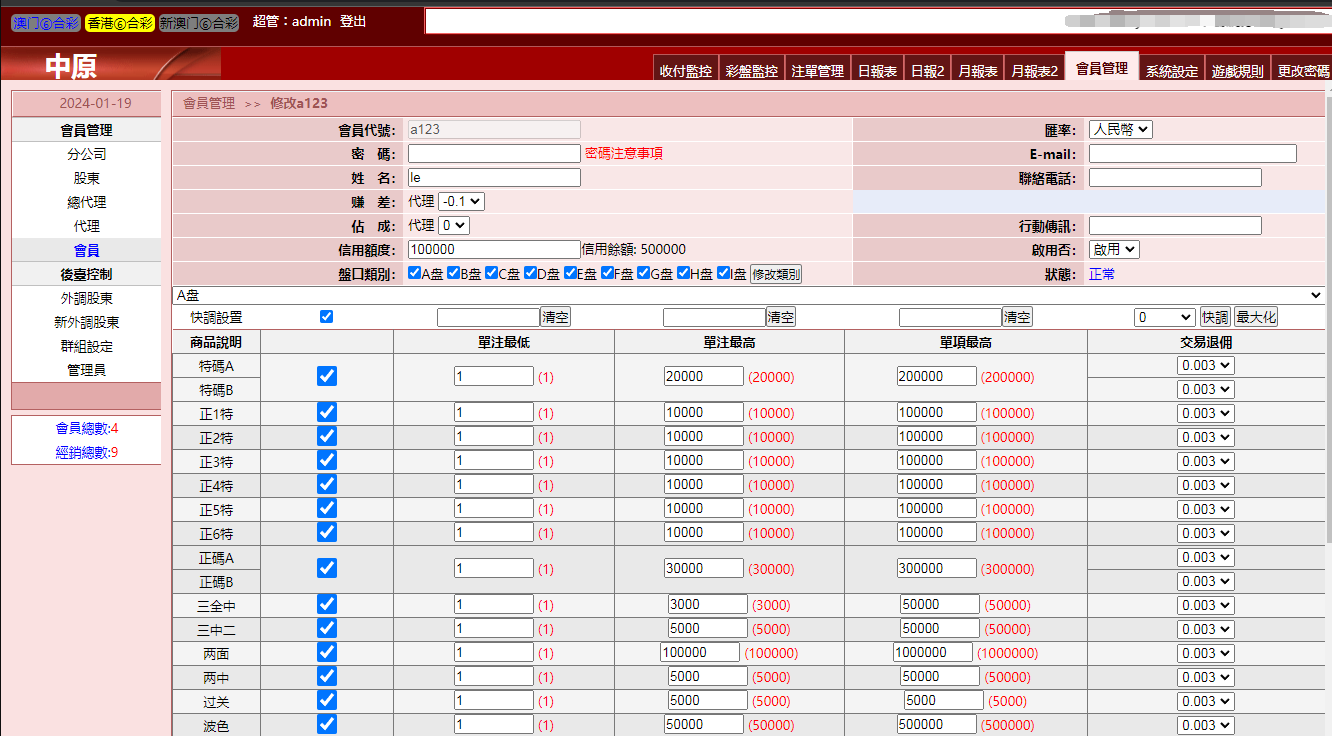This screenshot has width=1332, height=736.
Task: Open the 系統設定 menu tab
Action: point(1171,71)
